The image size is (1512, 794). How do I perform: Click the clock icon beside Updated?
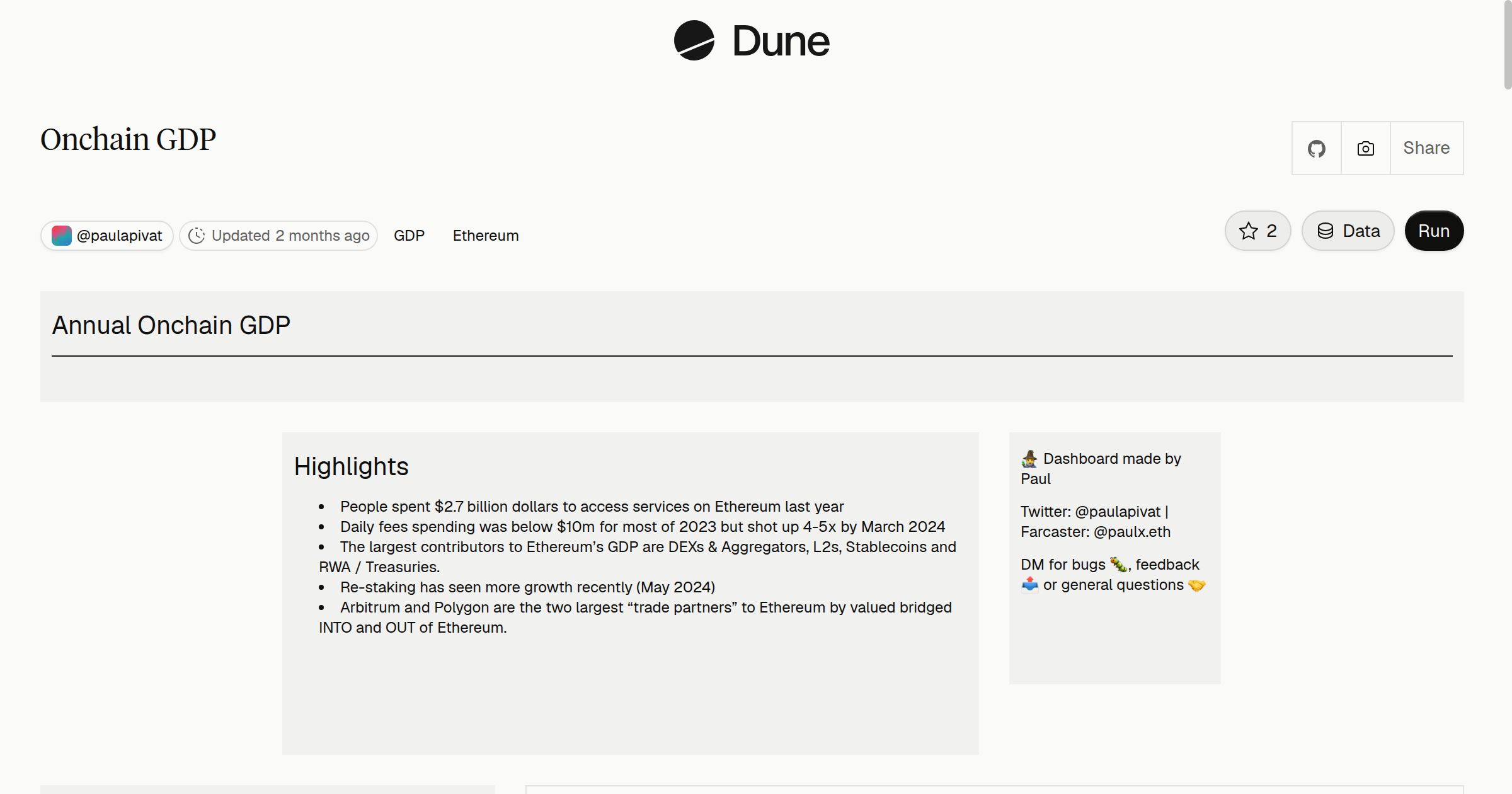(x=197, y=236)
